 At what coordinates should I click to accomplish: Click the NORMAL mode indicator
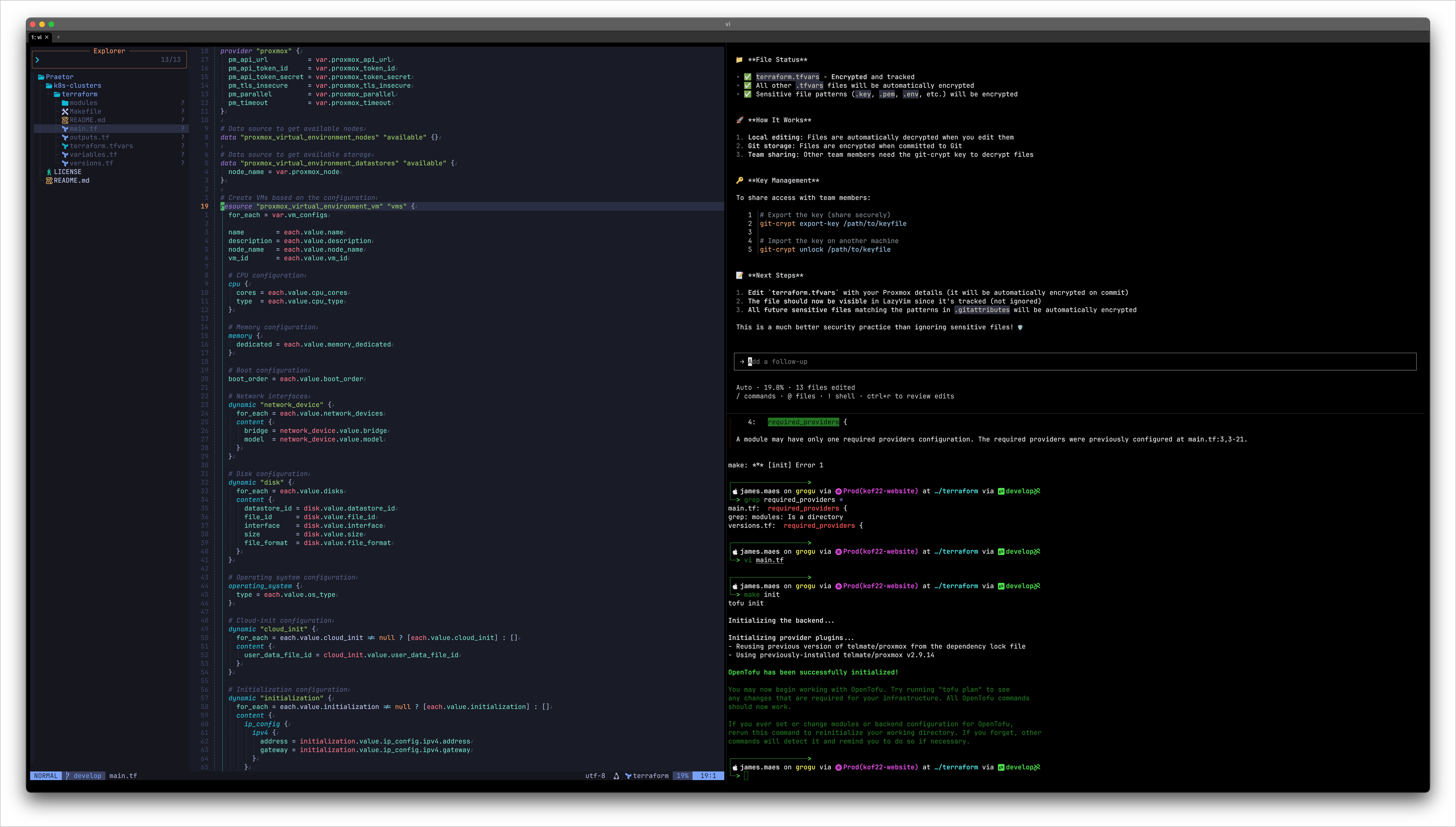pos(45,776)
